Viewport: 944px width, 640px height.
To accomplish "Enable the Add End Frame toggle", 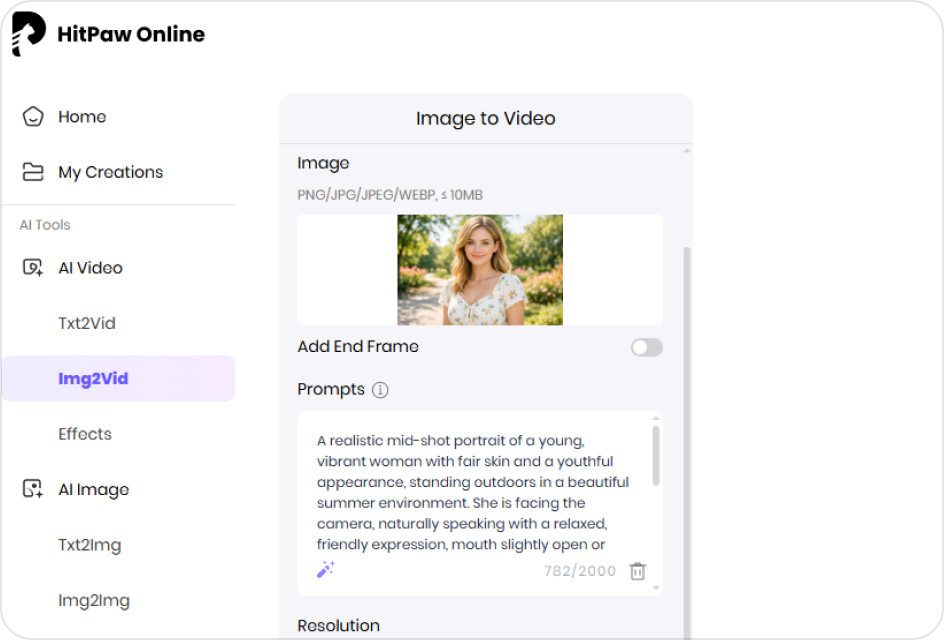I will (646, 347).
